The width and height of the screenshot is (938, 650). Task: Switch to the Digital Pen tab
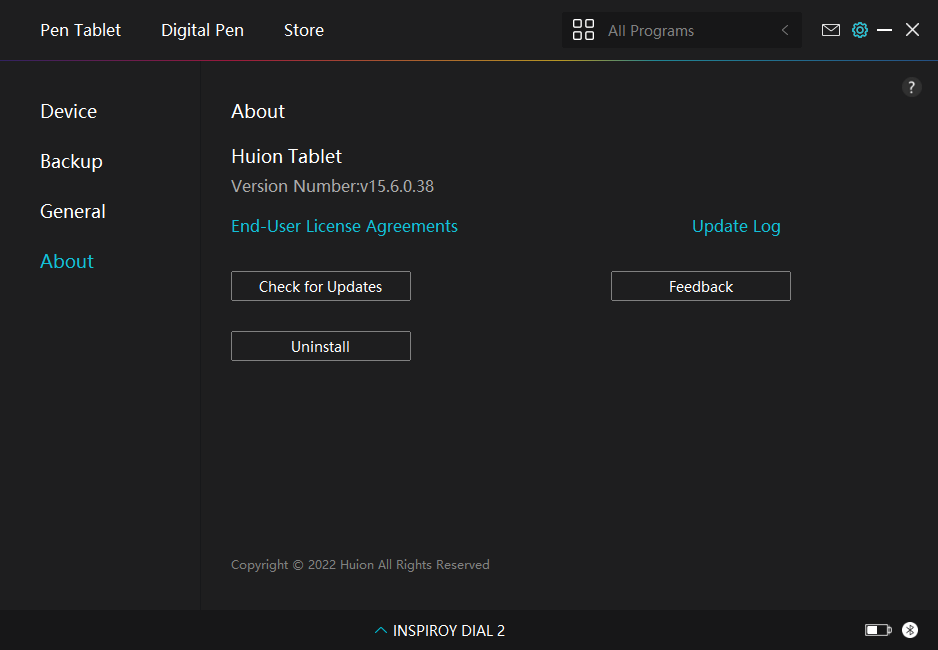coord(202,30)
